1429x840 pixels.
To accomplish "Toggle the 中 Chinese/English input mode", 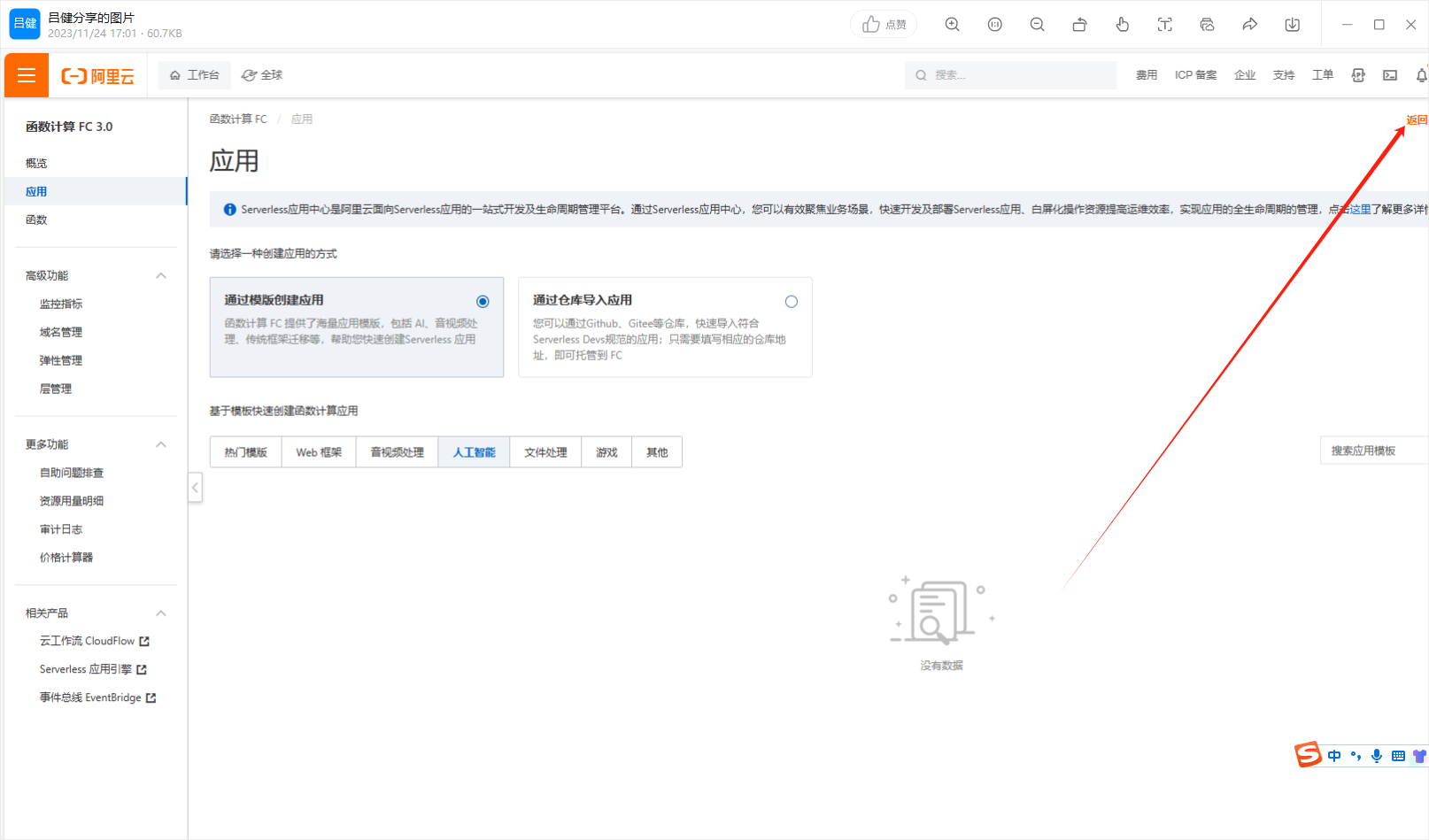I will click(x=1334, y=756).
